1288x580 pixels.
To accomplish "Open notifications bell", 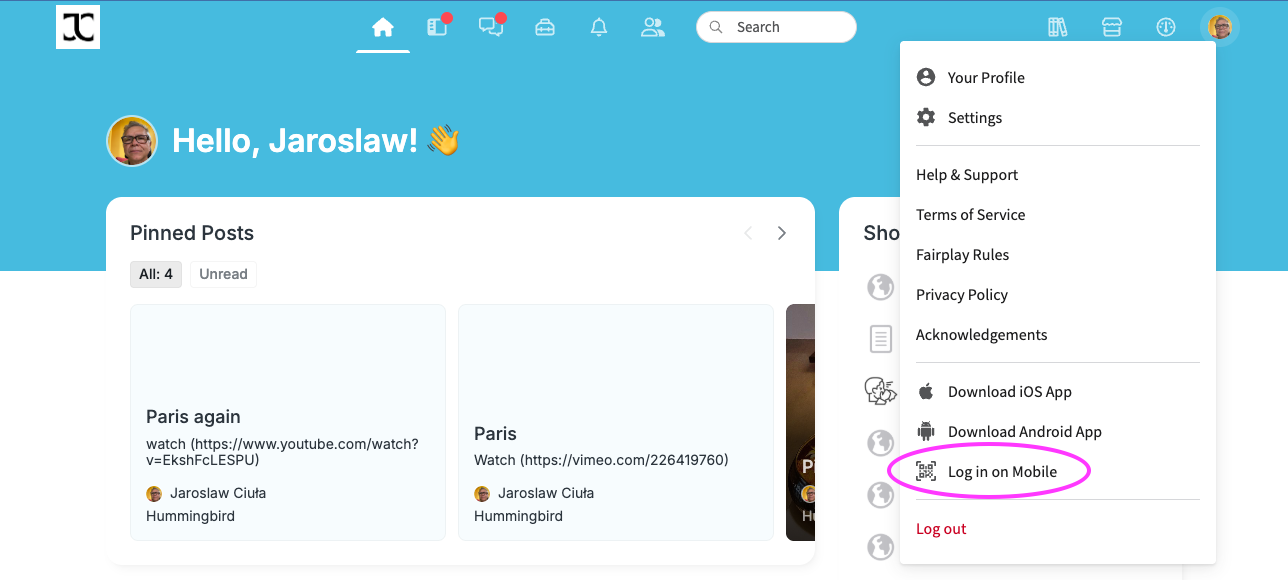I will 599,27.
